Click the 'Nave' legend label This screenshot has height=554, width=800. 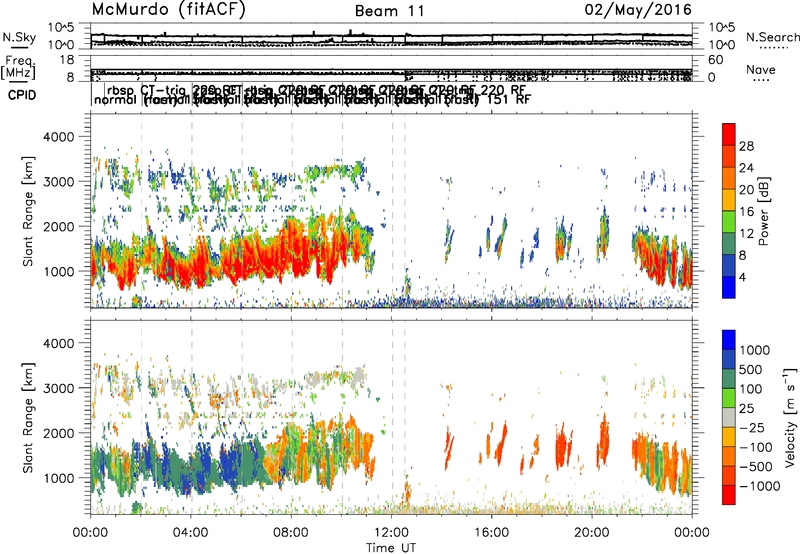point(761,69)
